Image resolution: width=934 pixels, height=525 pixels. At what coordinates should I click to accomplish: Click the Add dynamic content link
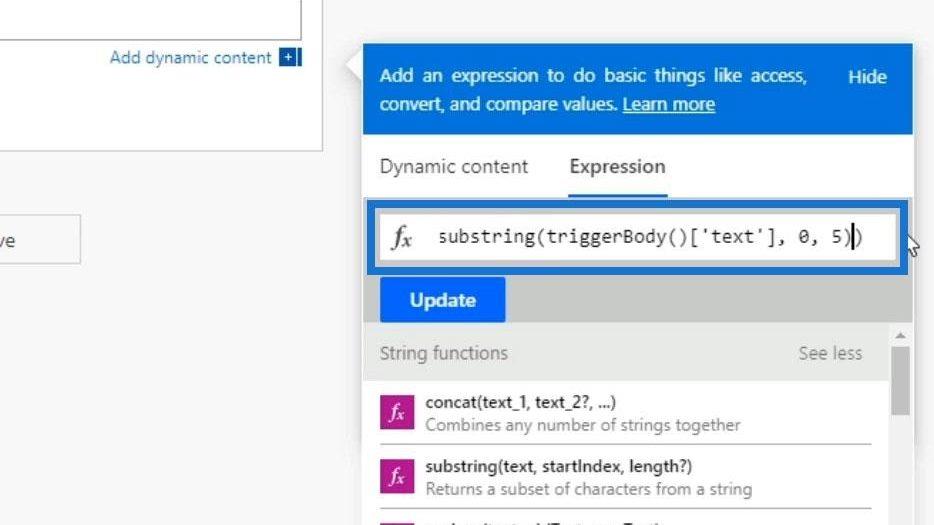pos(191,58)
